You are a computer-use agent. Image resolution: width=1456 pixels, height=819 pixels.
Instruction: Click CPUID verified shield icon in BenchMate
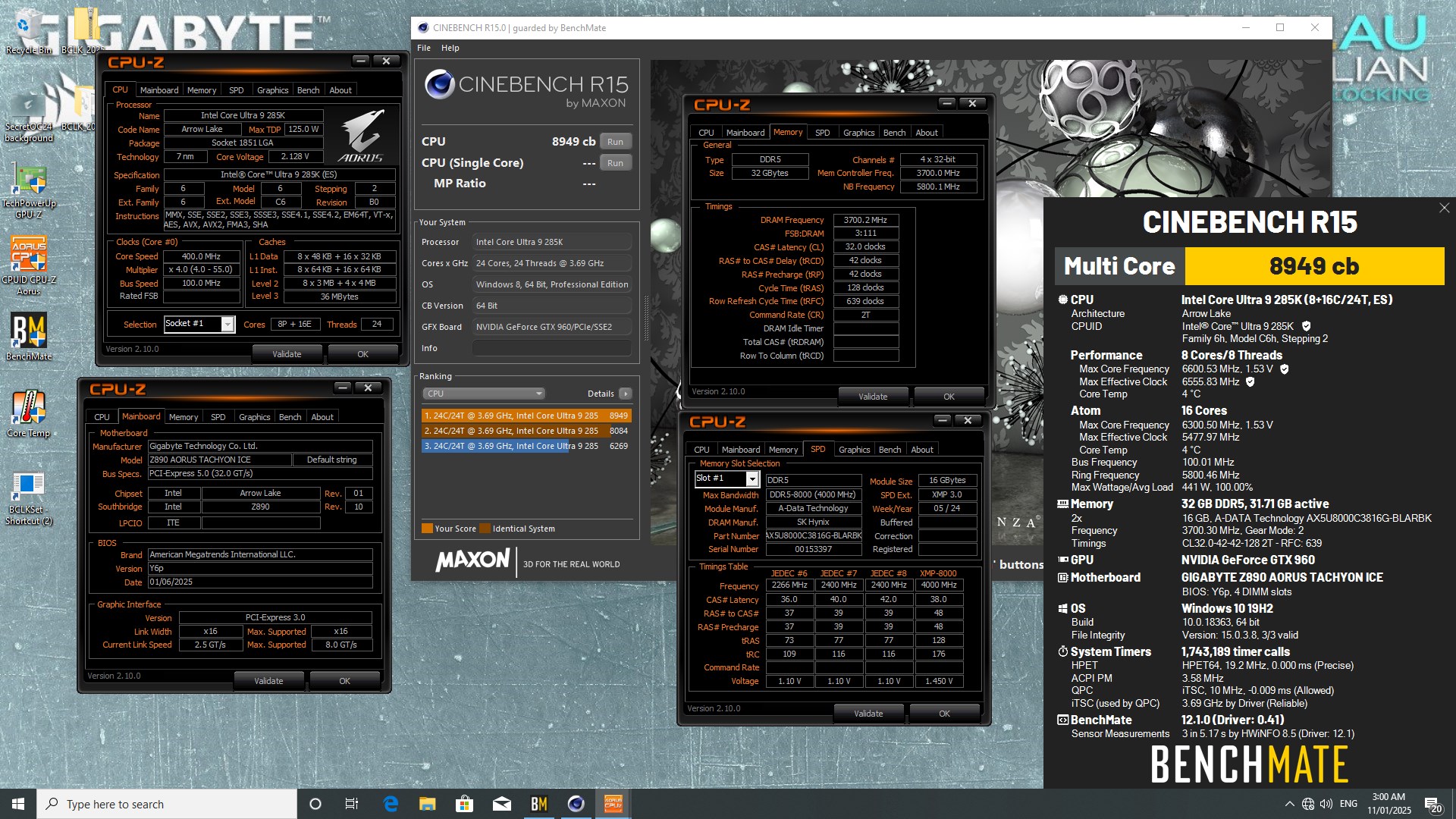[1307, 326]
